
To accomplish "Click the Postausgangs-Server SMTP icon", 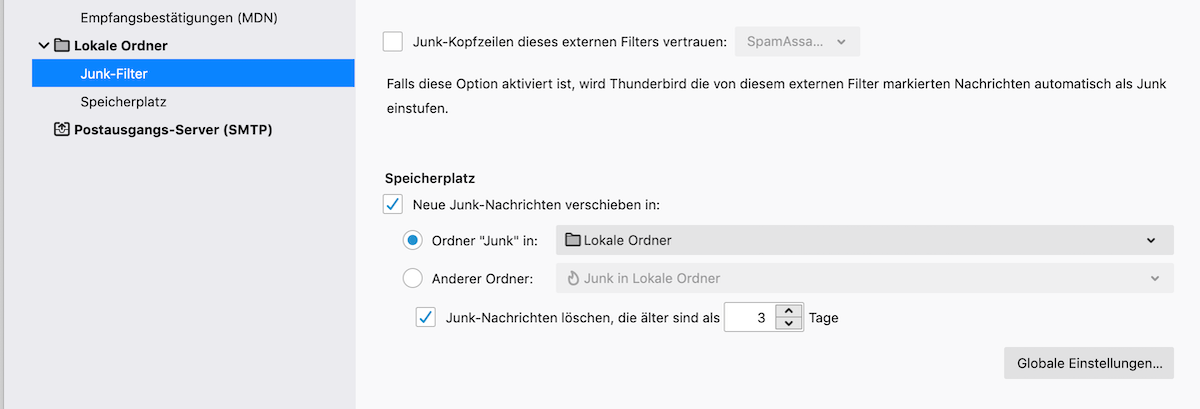I will [61, 130].
